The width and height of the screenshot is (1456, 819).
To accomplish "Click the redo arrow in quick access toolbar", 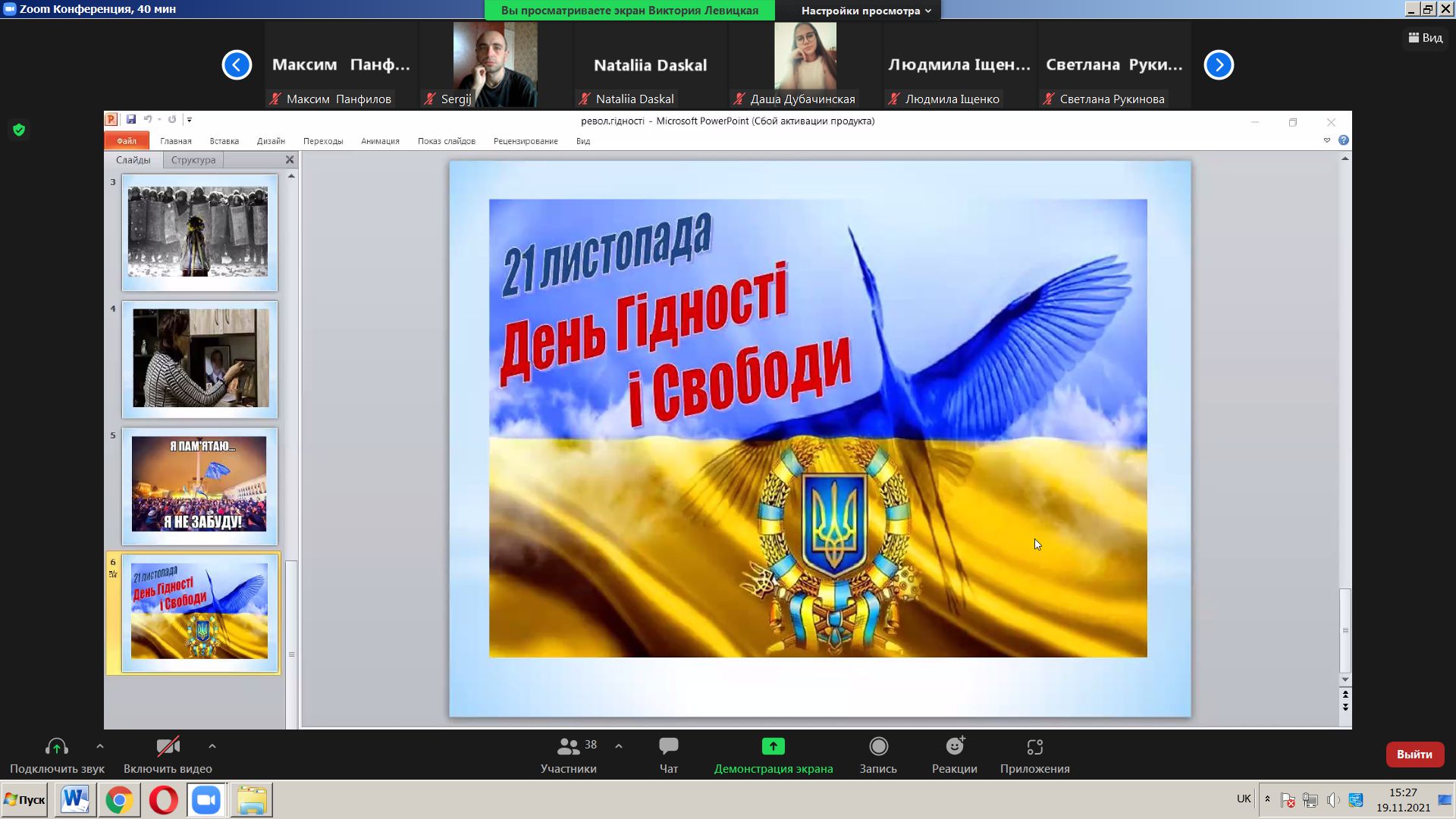I will click(x=172, y=119).
